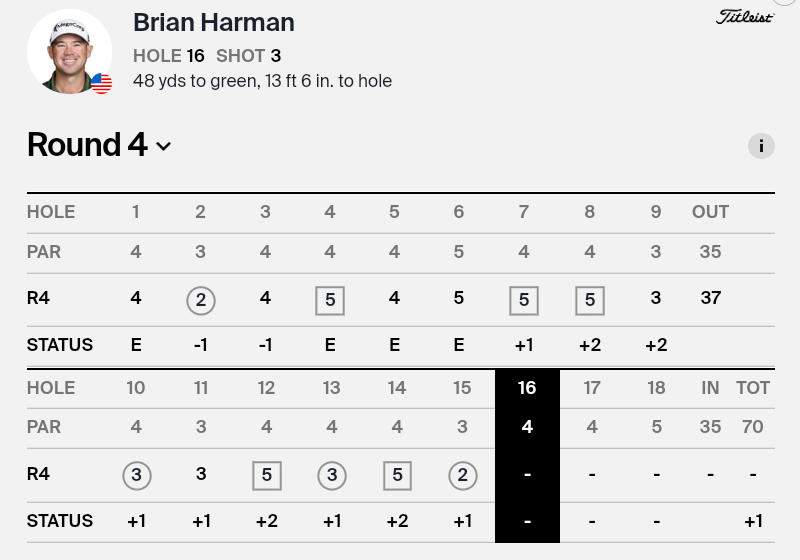Select the circled 2 on hole 15
Screen dimensions: 800x560
[x=462, y=474]
